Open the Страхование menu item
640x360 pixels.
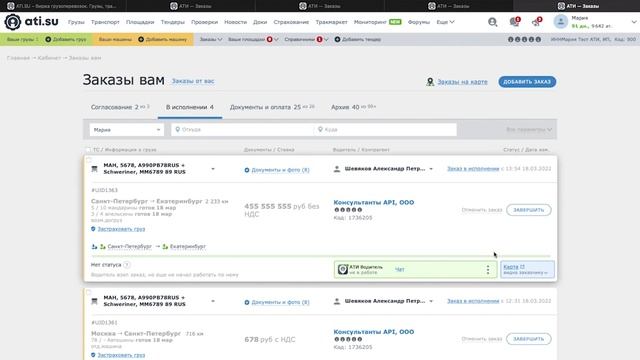click(291, 22)
